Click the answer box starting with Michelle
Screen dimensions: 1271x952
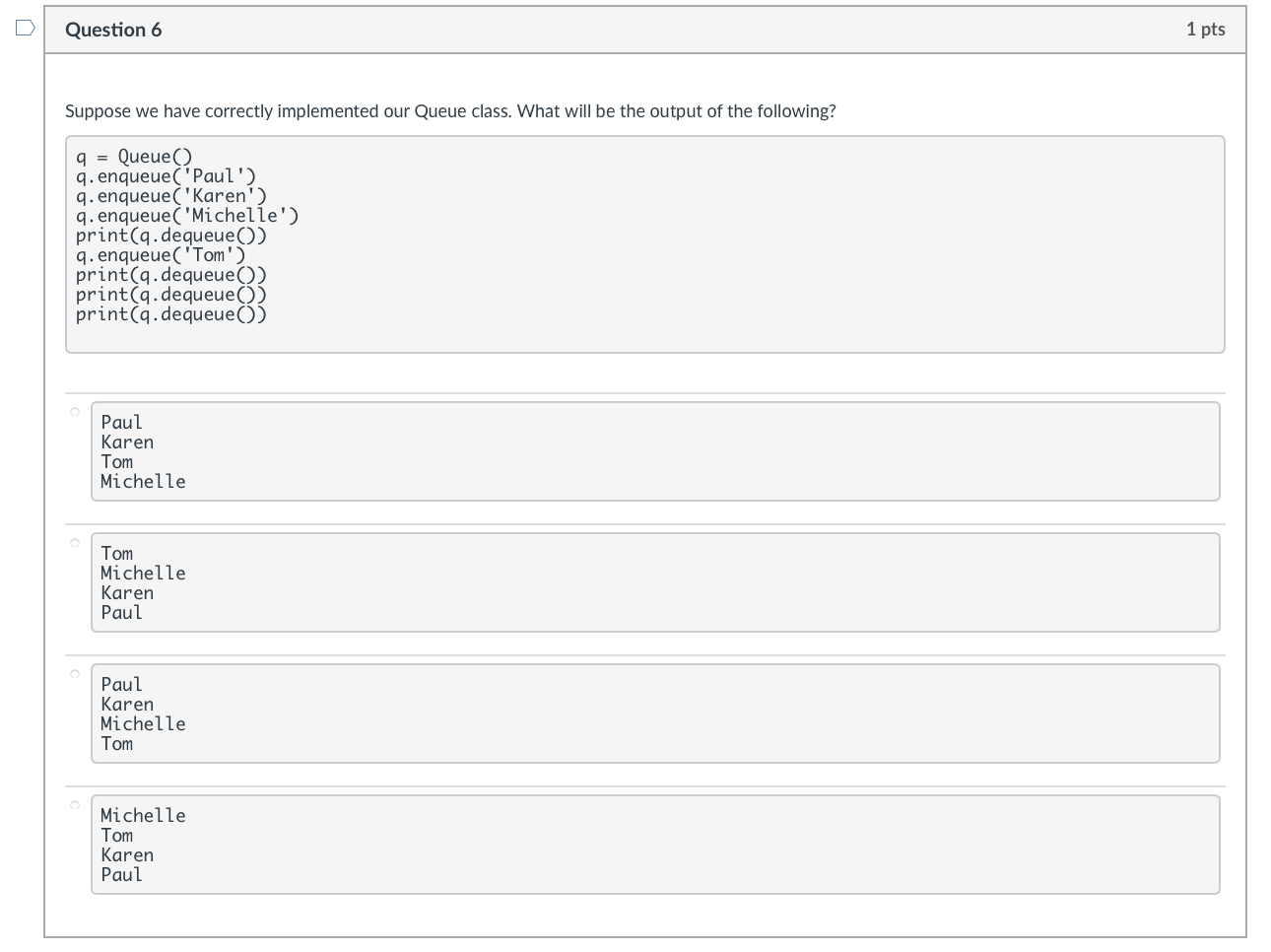[x=655, y=845]
